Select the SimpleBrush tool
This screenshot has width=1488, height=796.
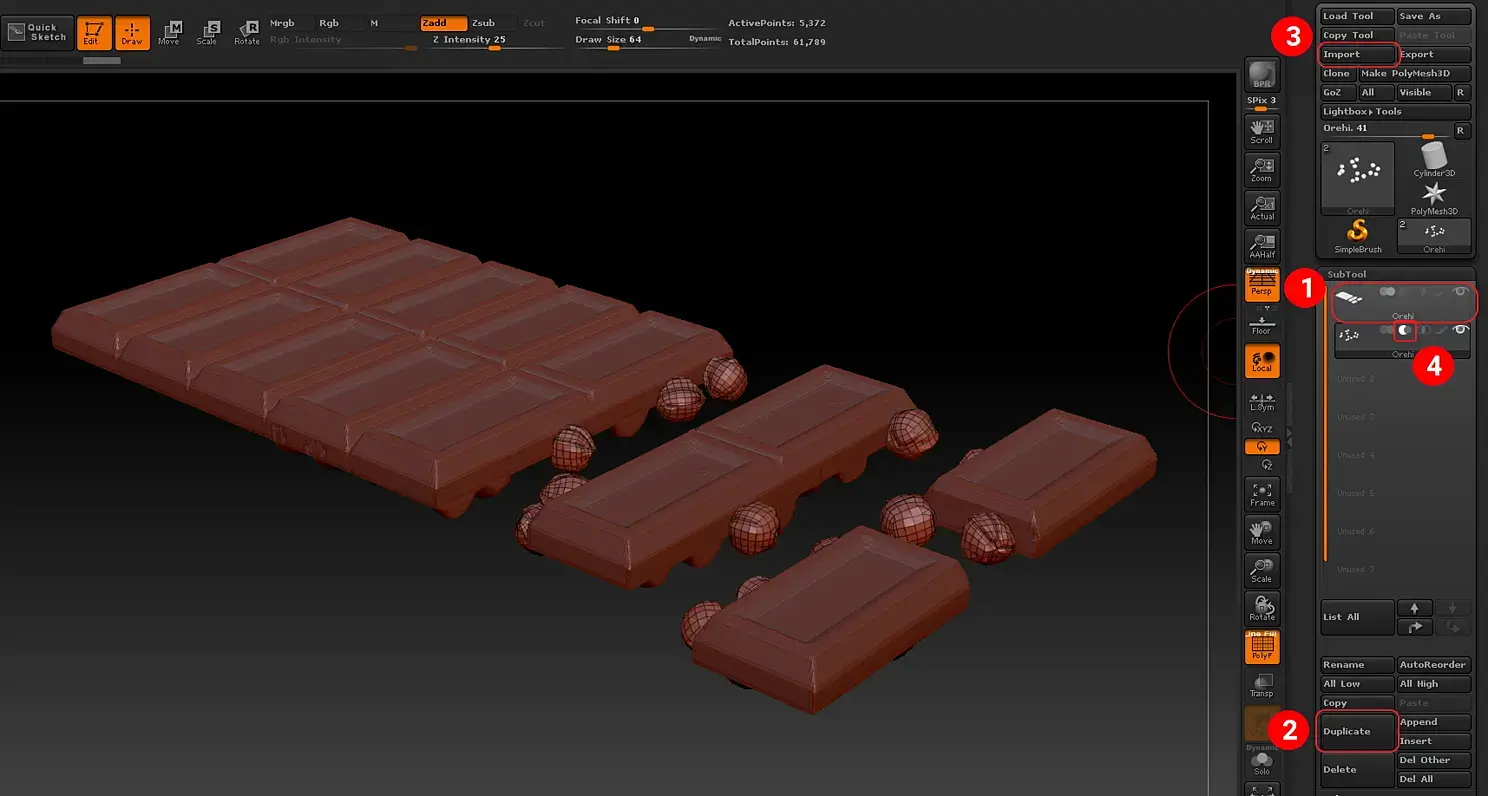pyautogui.click(x=1358, y=236)
